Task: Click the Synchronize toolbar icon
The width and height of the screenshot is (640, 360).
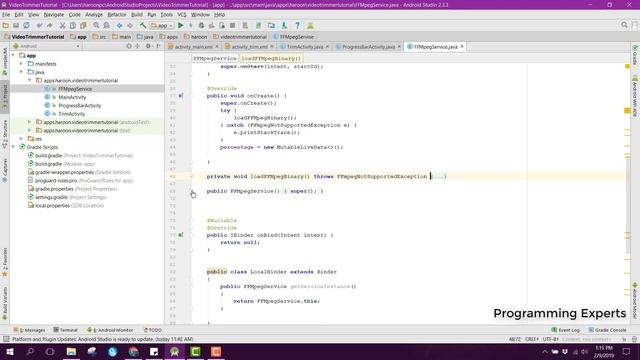Action: coord(26,25)
